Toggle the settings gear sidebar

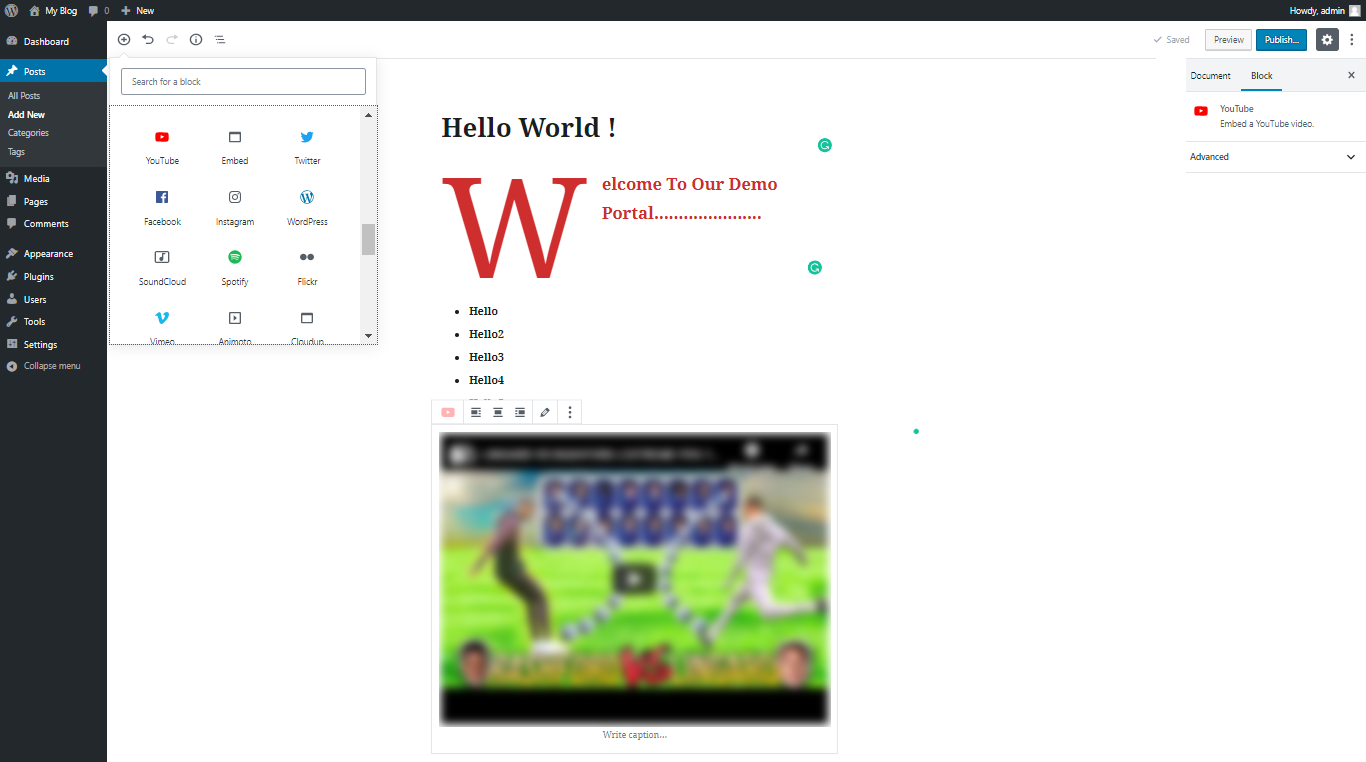(1327, 40)
